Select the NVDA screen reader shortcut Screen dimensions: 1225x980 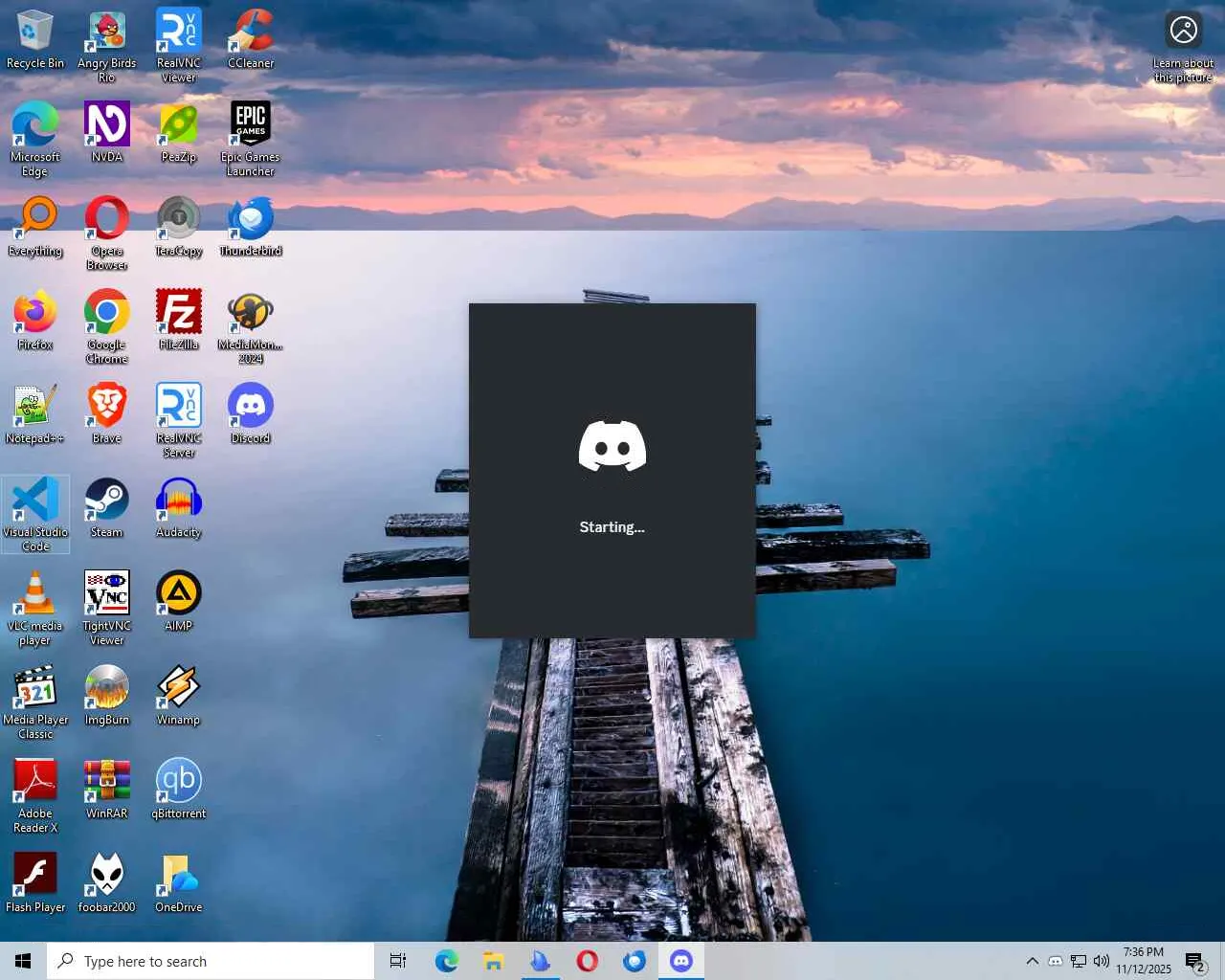pyautogui.click(x=107, y=133)
